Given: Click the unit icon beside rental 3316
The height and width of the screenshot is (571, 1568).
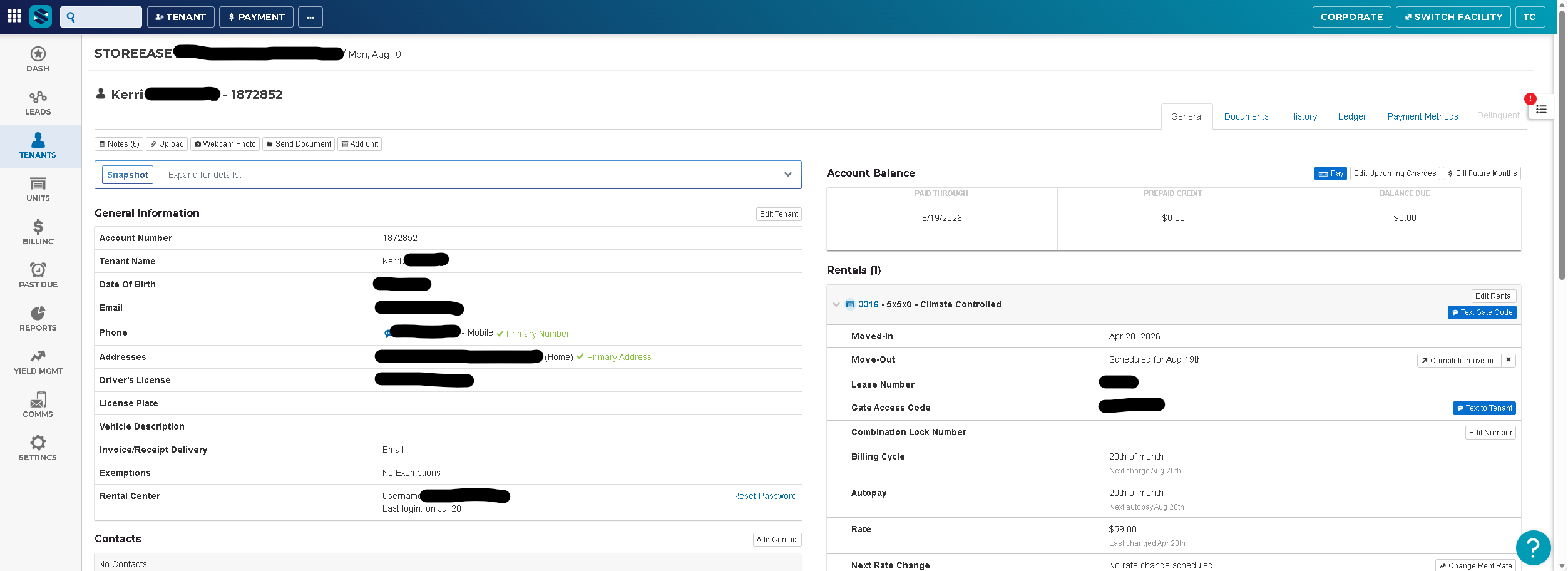Looking at the screenshot, I should (850, 305).
